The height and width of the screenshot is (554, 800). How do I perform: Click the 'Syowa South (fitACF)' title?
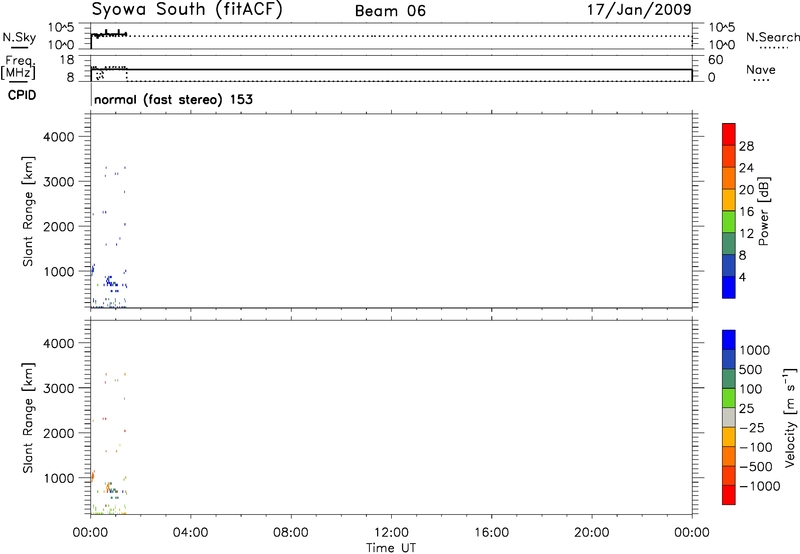[187, 10]
